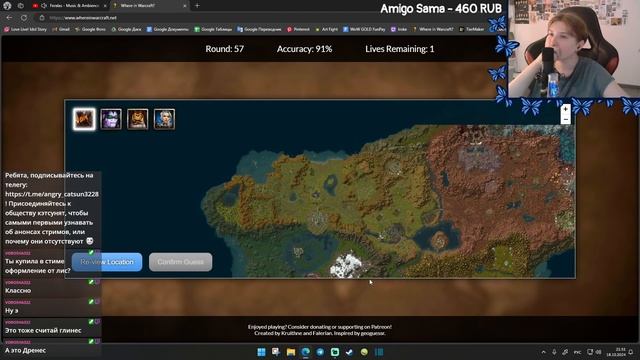This screenshot has width=640, height=360.
Task: Open Google Диск bookmark
Action: click(x=126, y=29)
